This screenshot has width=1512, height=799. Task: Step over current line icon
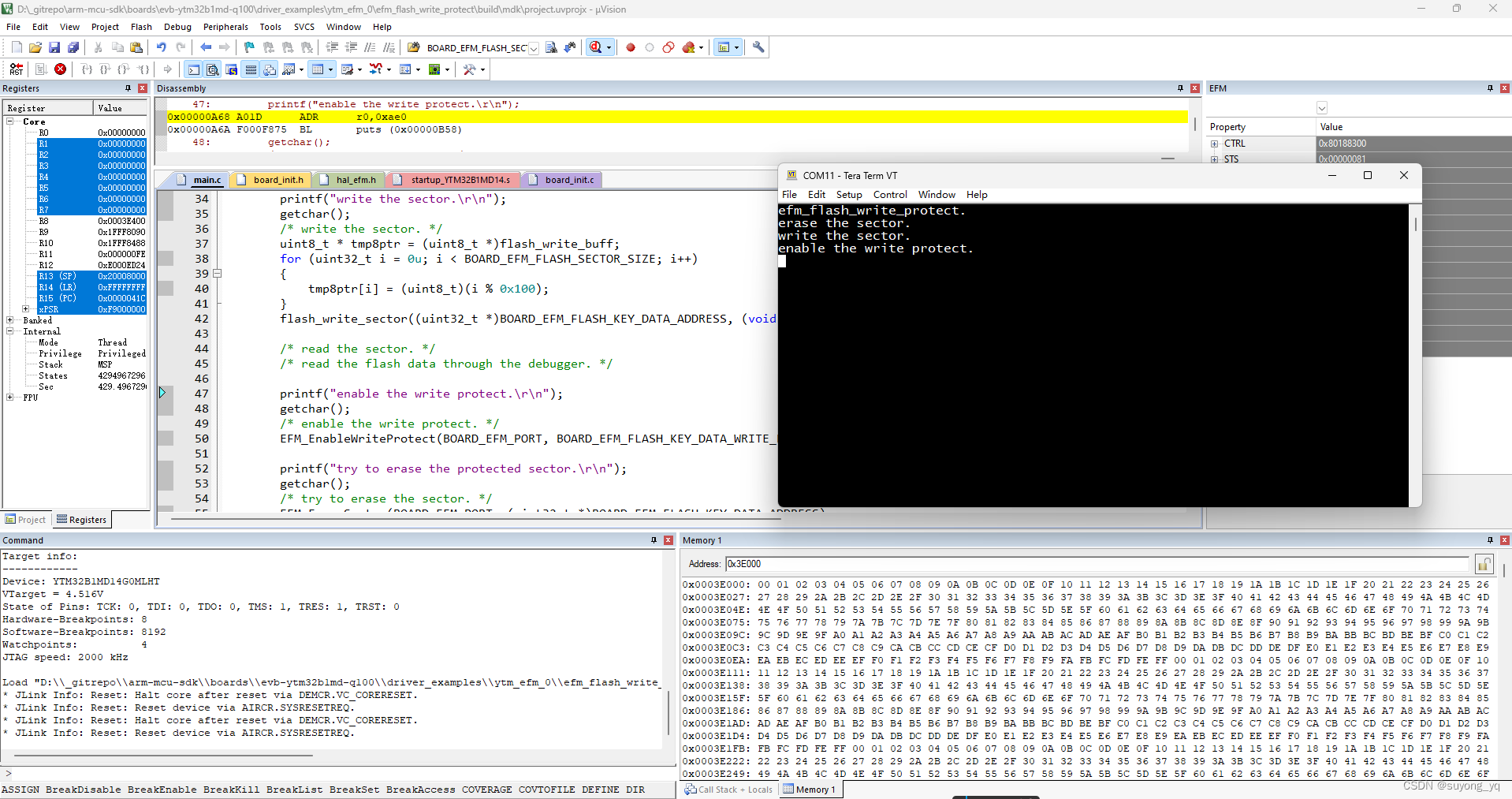[105, 69]
